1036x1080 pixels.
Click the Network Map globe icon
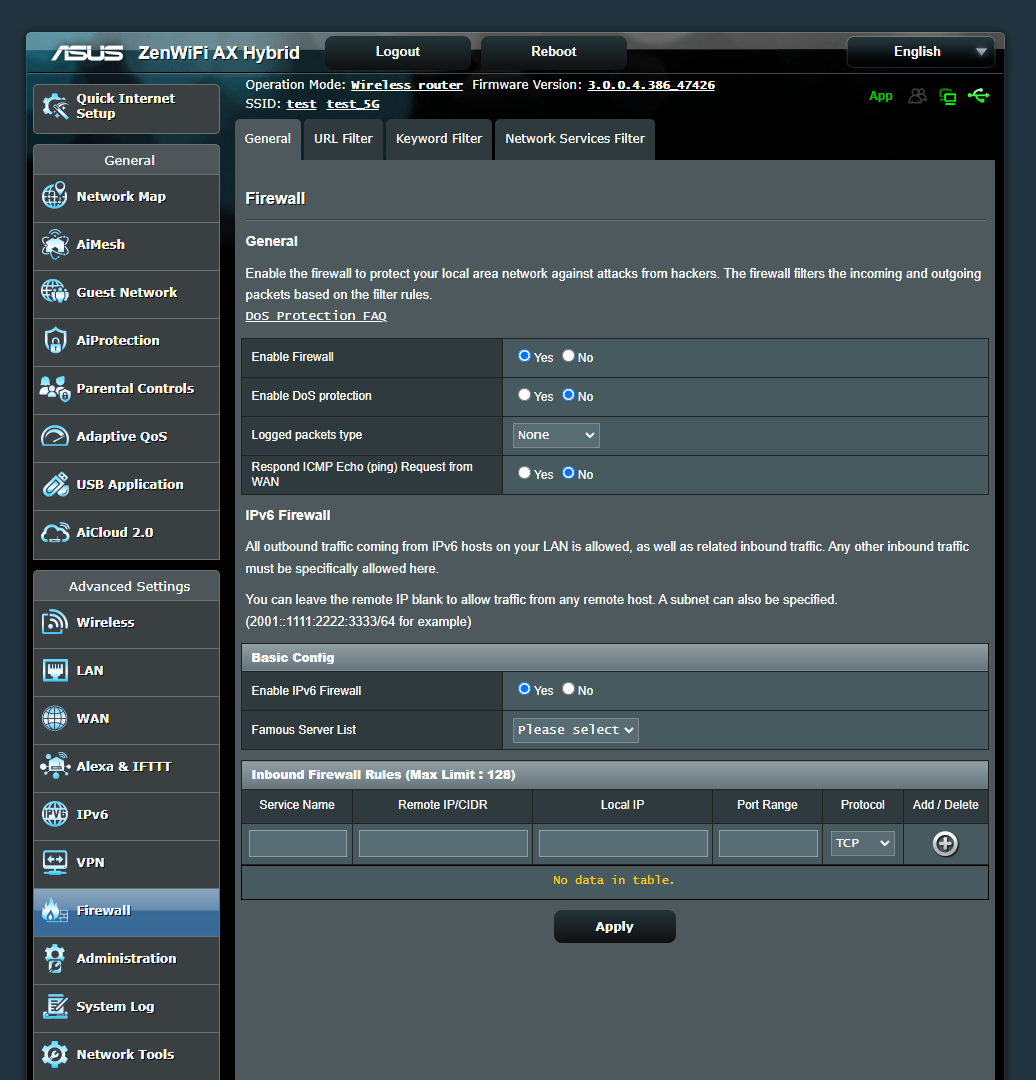55,196
